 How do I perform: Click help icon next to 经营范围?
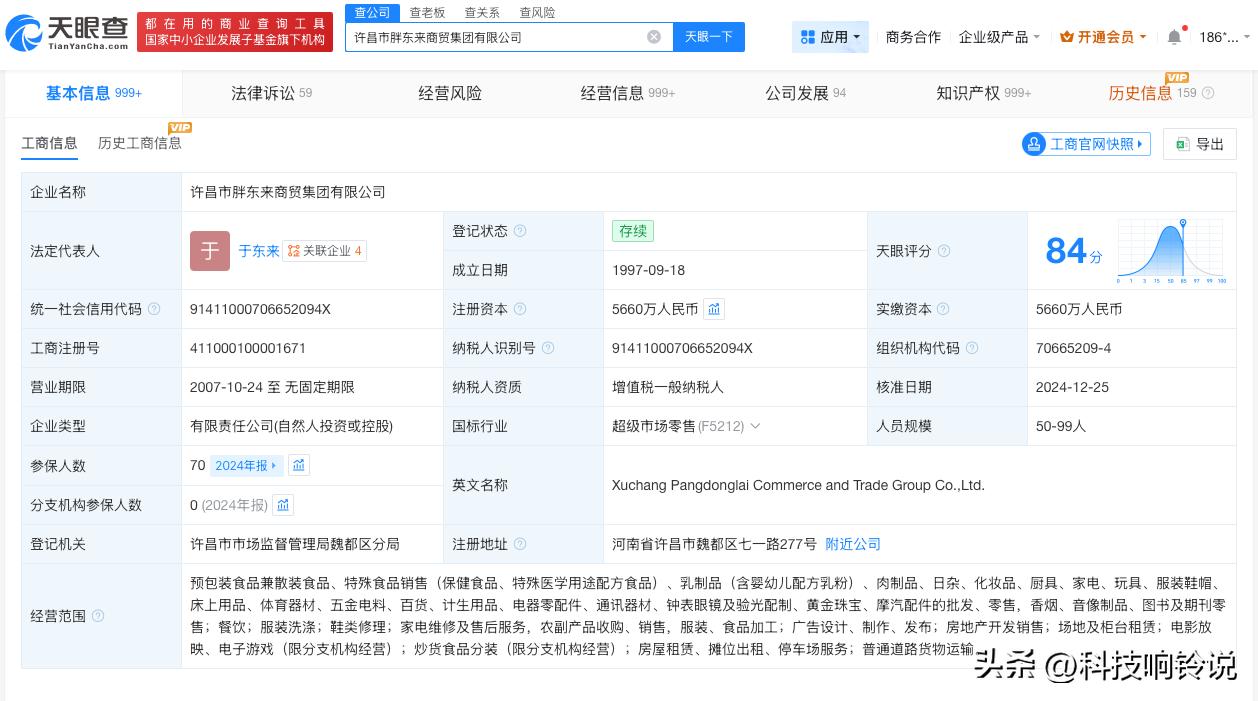click(98, 616)
